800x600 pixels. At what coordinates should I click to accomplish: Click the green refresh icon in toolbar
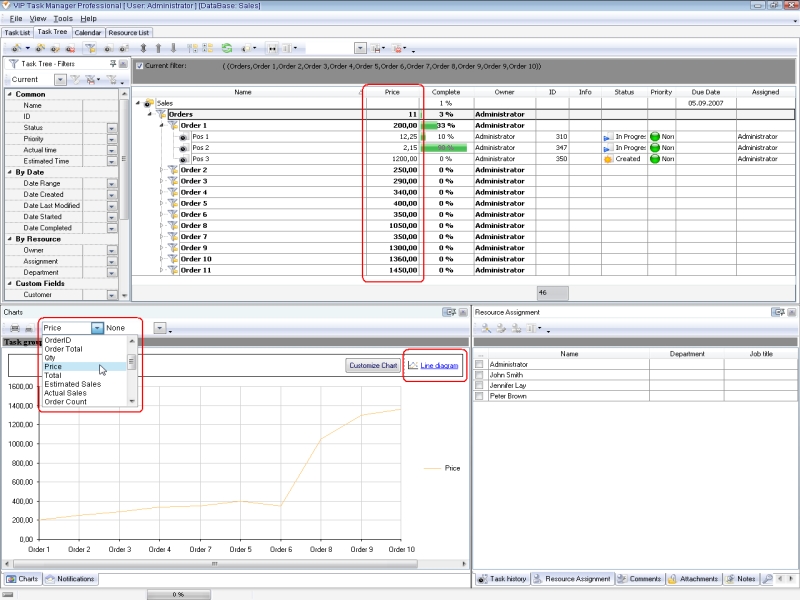[227, 48]
